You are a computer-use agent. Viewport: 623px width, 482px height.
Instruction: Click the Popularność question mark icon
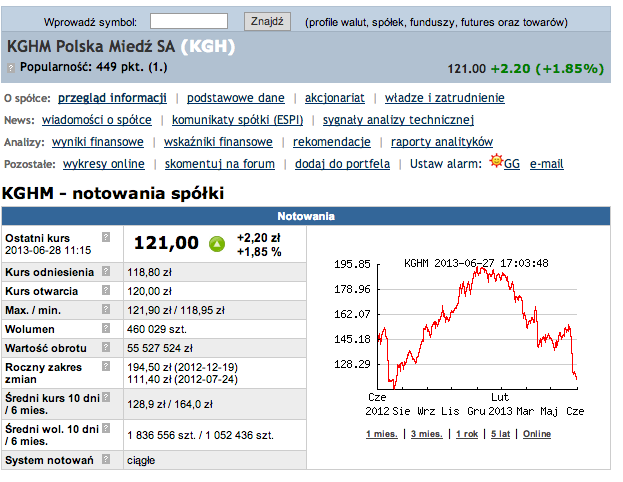coord(11,68)
